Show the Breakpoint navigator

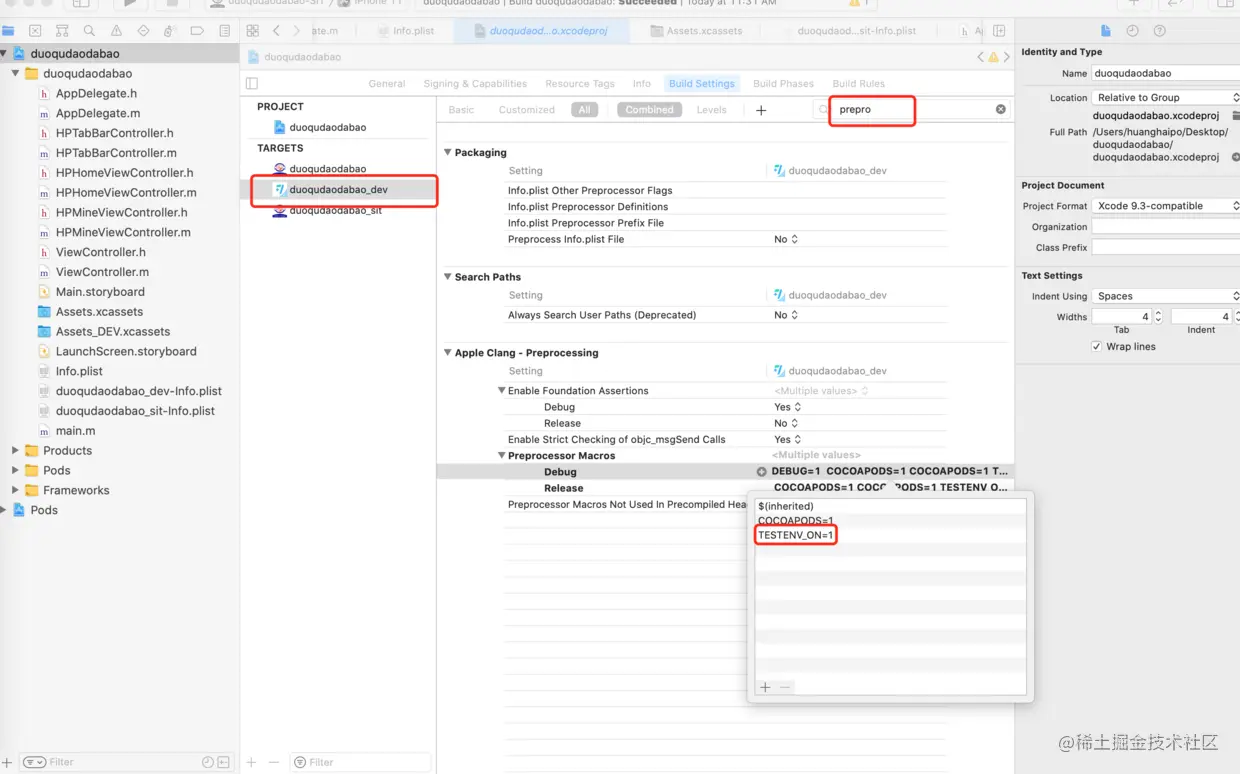click(197, 31)
